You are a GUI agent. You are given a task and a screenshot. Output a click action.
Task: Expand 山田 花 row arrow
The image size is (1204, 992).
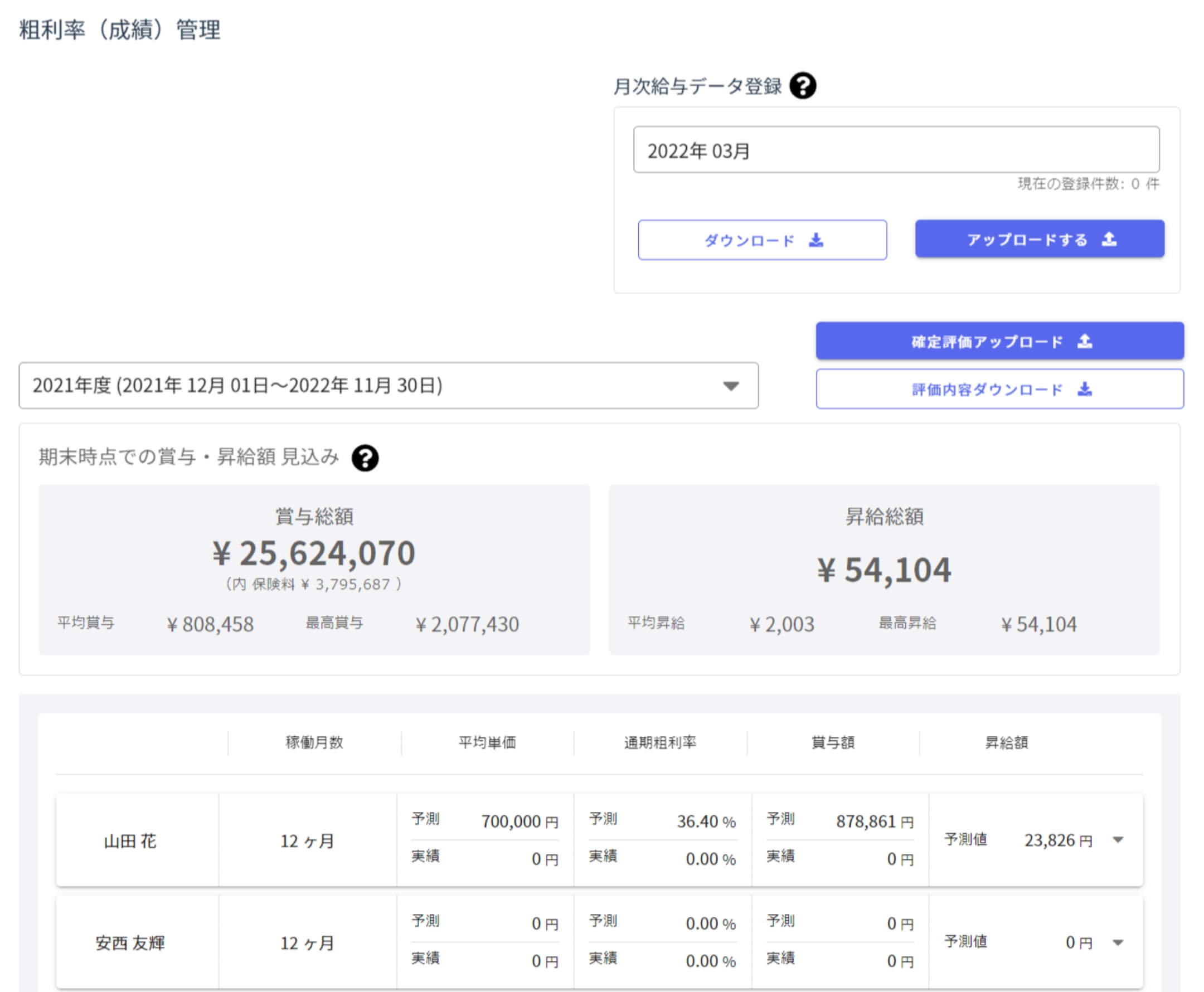(1118, 839)
